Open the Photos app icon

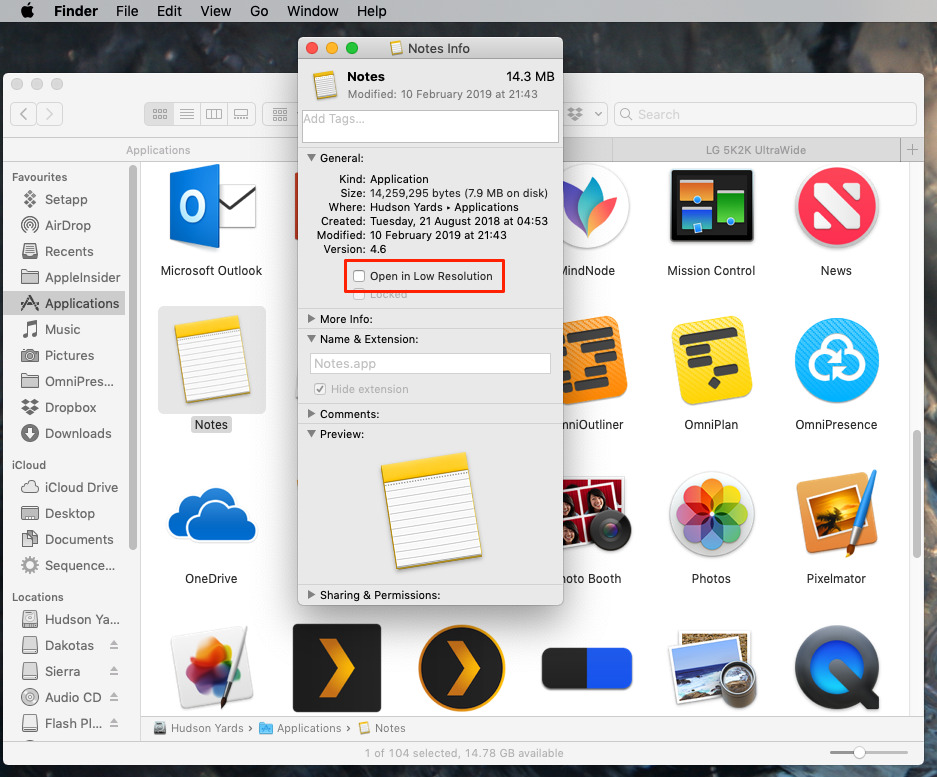(711, 514)
